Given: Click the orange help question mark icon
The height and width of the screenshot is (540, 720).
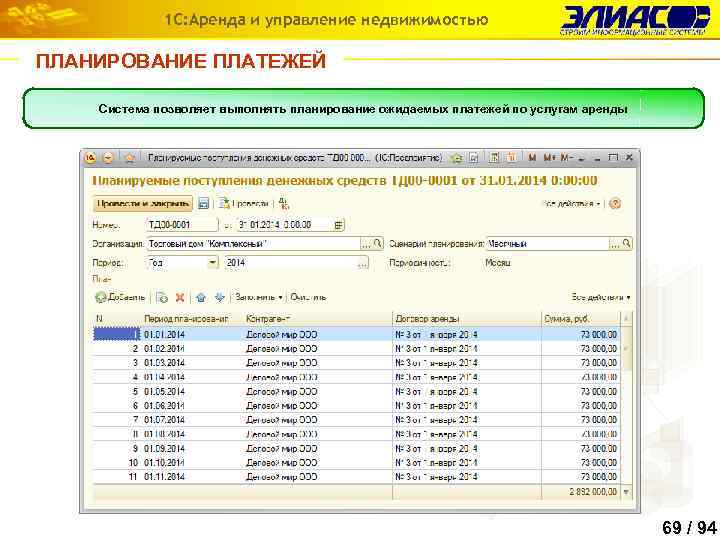Looking at the screenshot, I should click(x=614, y=203).
